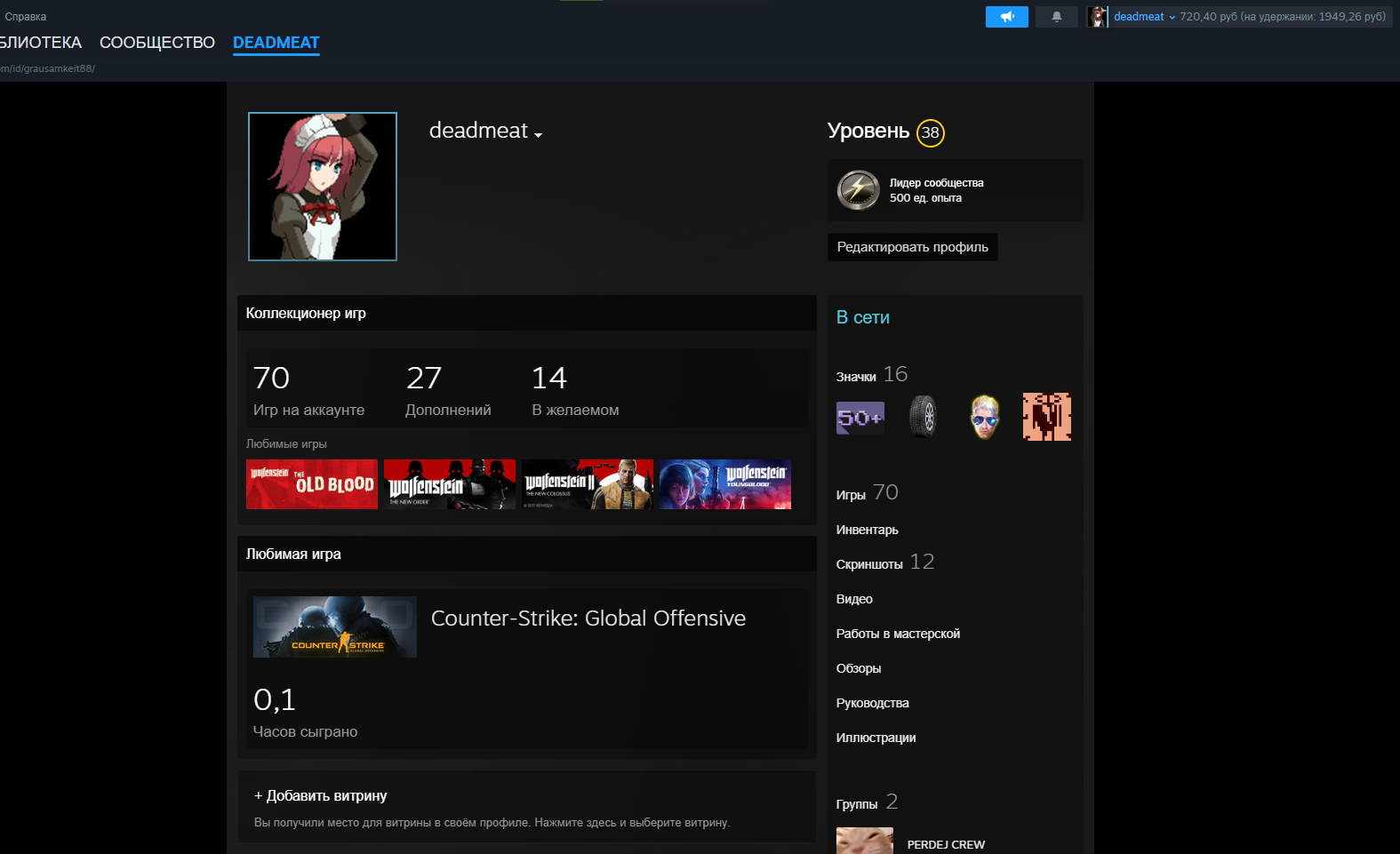The image size is (1400, 854).
Task: Open the Community Leader badge icon
Action: pyautogui.click(x=859, y=190)
